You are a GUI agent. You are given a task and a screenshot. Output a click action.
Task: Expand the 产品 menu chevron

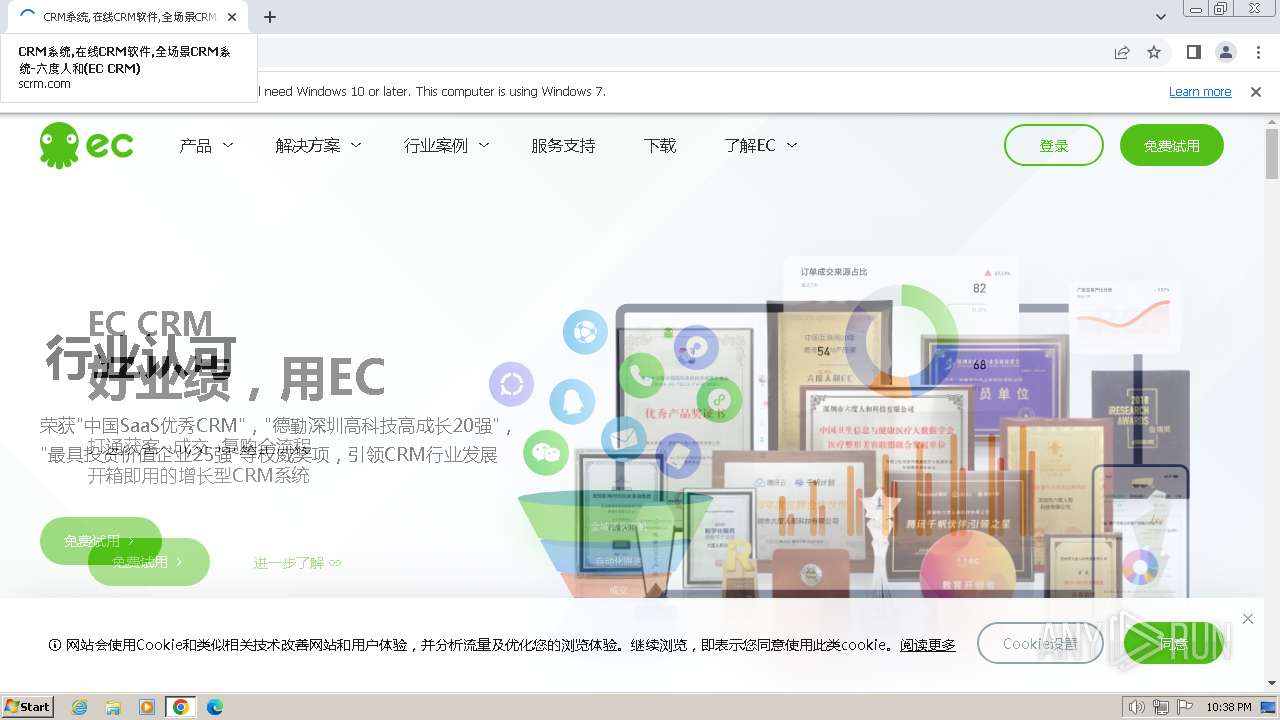click(x=228, y=145)
